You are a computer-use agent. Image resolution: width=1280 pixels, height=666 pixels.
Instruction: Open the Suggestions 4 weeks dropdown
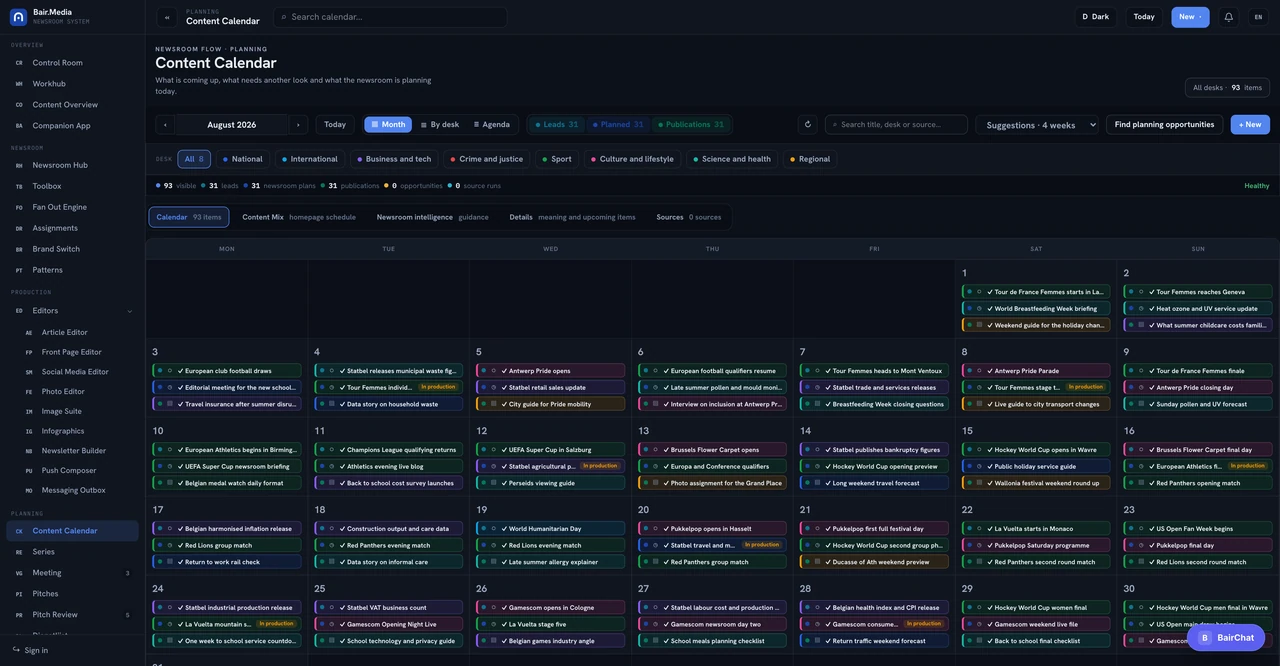(1037, 125)
